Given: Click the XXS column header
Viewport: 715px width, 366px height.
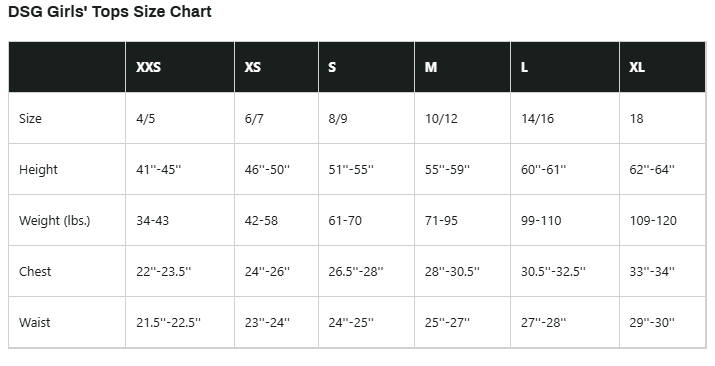Looking at the screenshot, I should click(148, 67).
